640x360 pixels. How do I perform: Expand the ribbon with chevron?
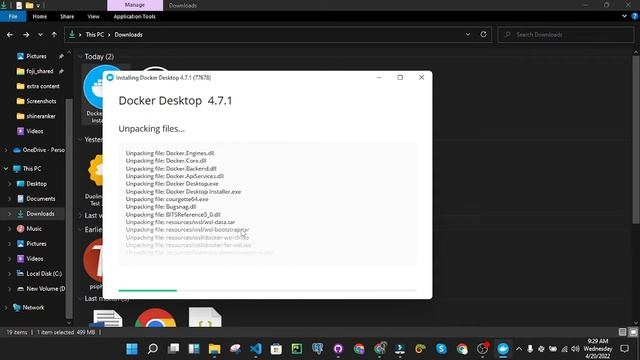coord(624,16)
